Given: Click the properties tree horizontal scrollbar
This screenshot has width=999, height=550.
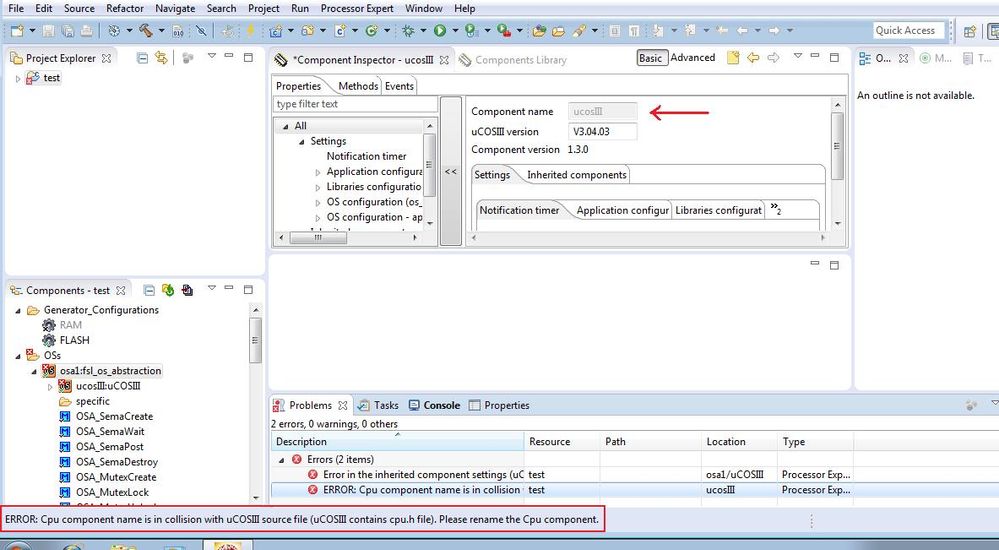Looking at the screenshot, I should click(347, 237).
